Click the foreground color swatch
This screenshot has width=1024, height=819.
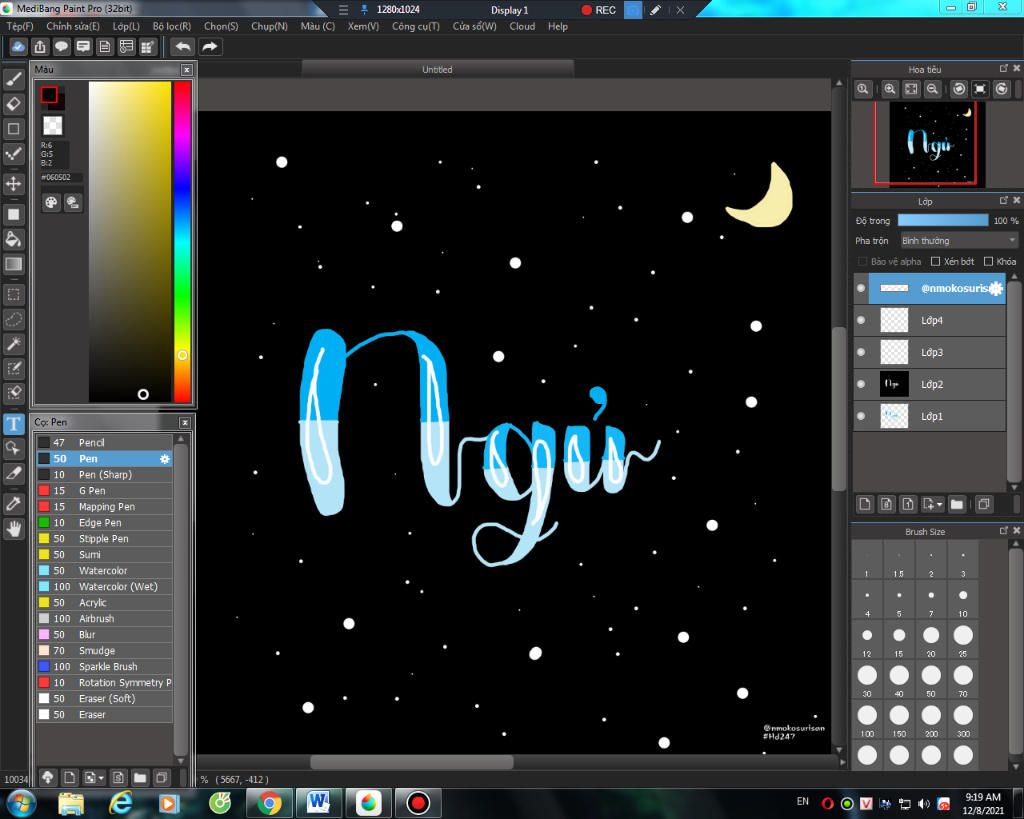pyautogui.click(x=49, y=95)
